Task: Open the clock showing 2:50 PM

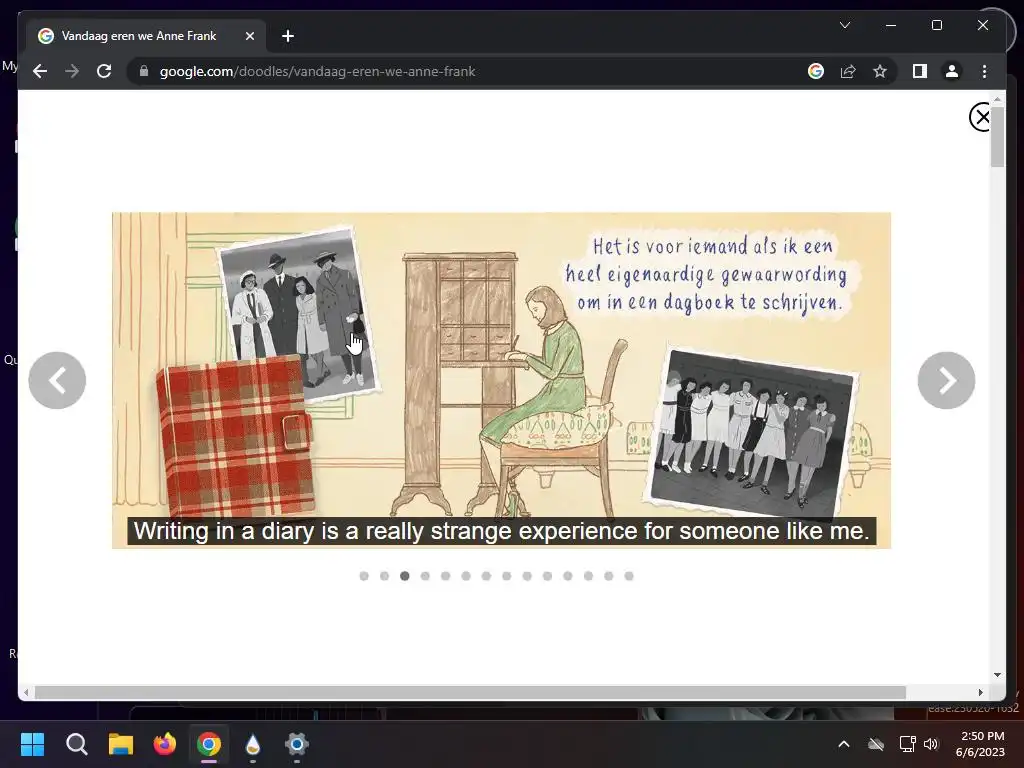Action: [981, 744]
